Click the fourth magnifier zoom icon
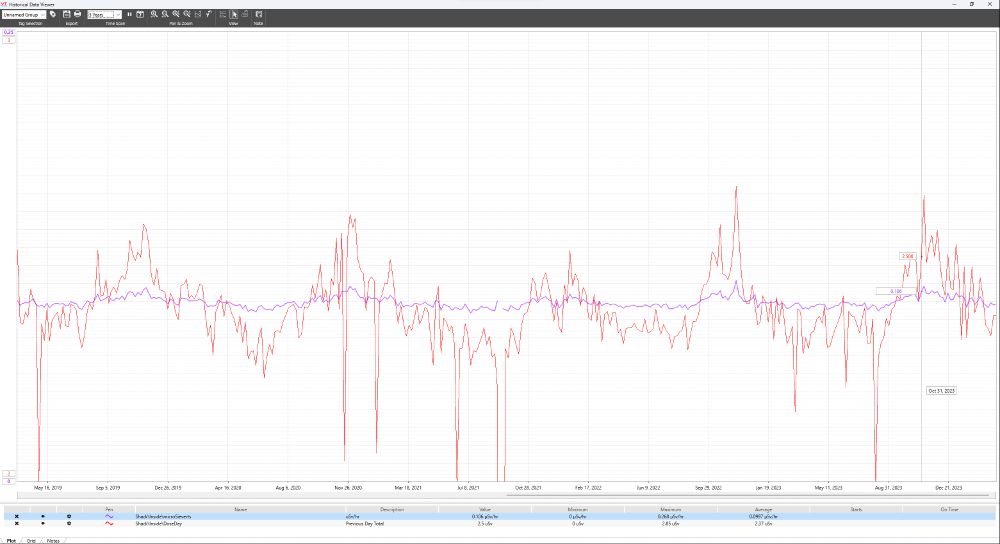The width and height of the screenshot is (1000, 544). 186,14
